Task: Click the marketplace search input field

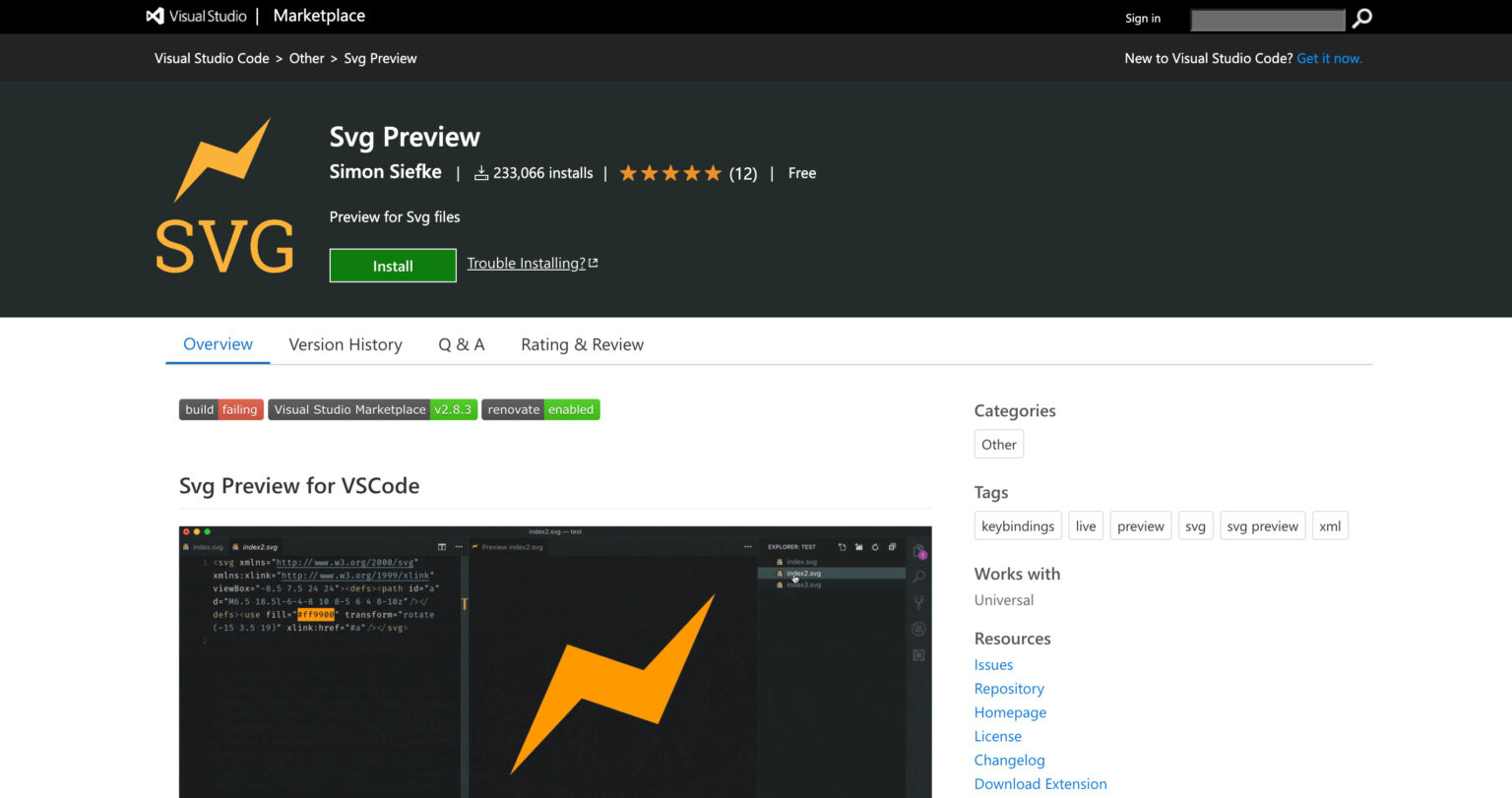Action: 1267,19
